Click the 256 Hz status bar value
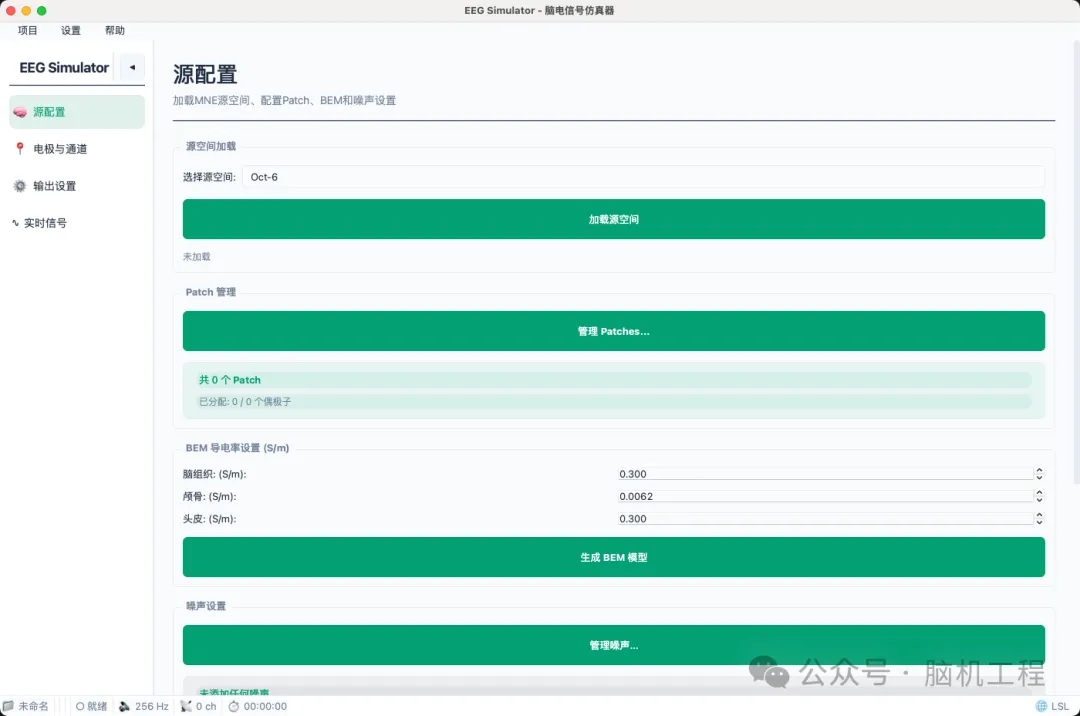This screenshot has height=716, width=1080. click(152, 706)
